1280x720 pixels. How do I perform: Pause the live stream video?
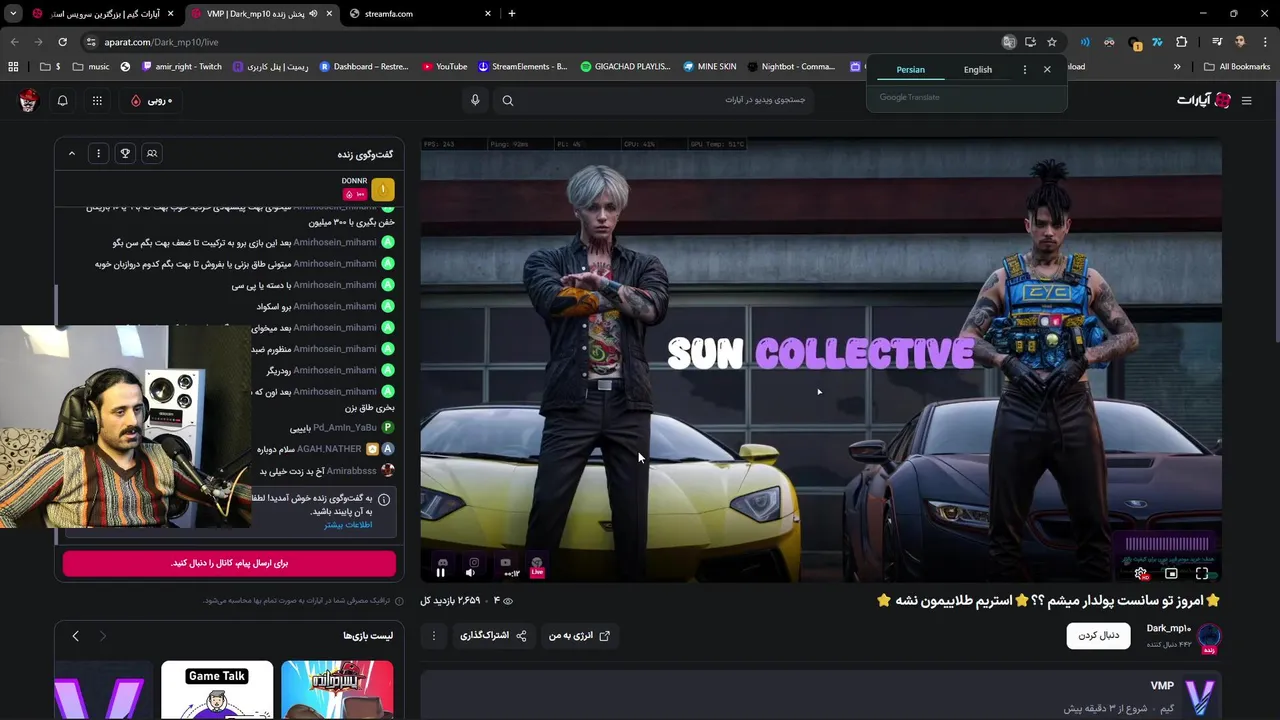click(440, 573)
